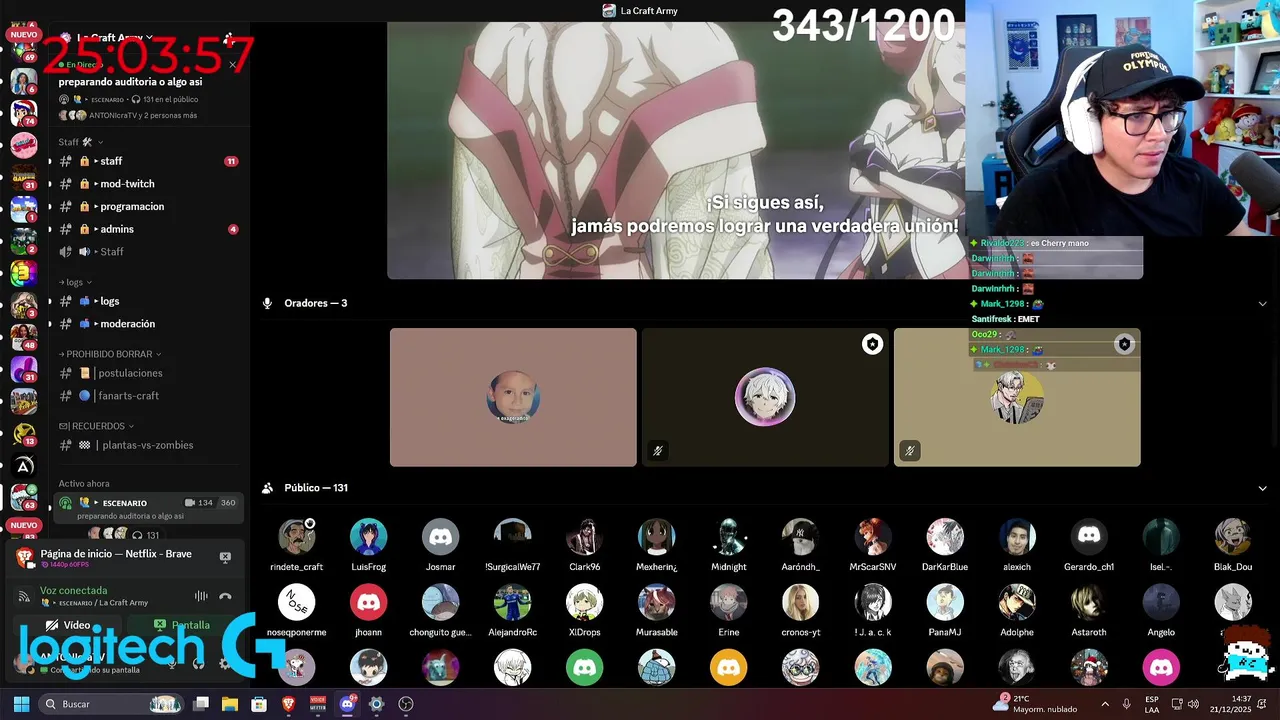Open the moderación channel
Viewport: 1280px width, 720px height.
[148, 324]
